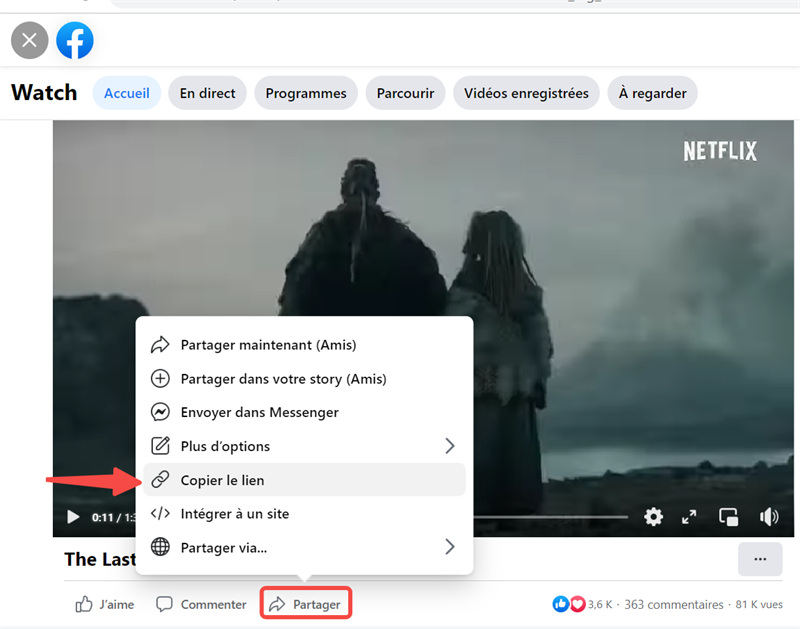The image size is (800, 629).
Task: Click the globe icon beside Partager via
Action: coord(160,547)
